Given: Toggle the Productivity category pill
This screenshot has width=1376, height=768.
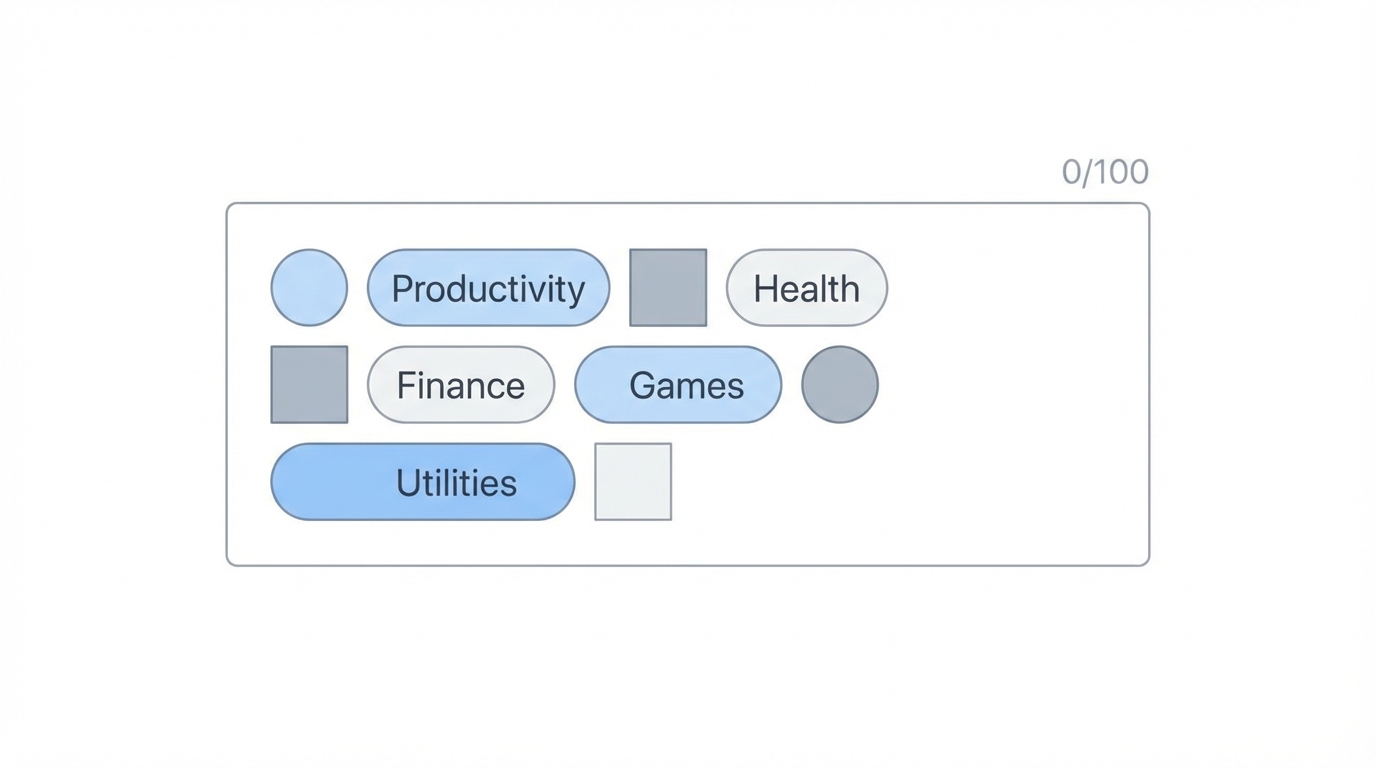Looking at the screenshot, I should (488, 288).
